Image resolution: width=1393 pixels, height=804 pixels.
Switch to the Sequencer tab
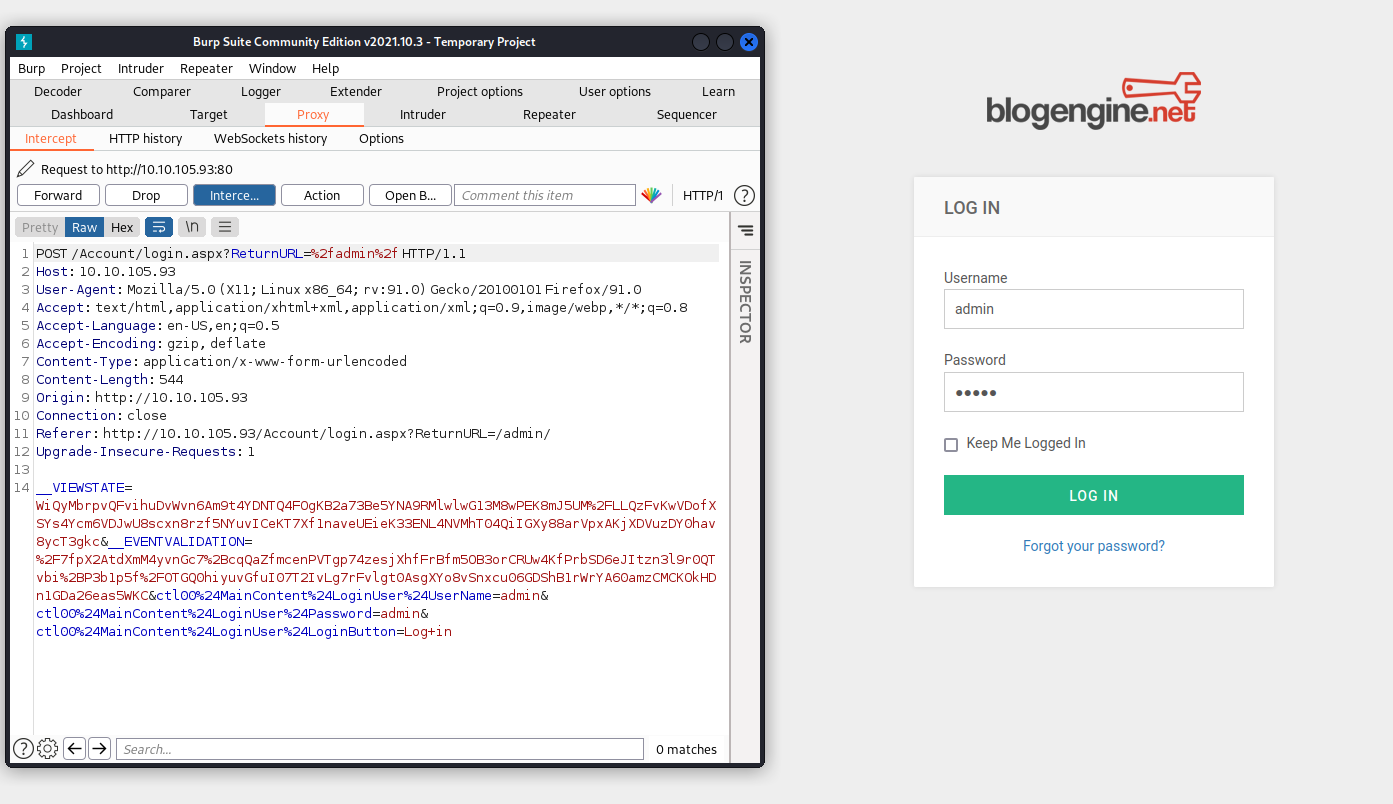pos(687,114)
